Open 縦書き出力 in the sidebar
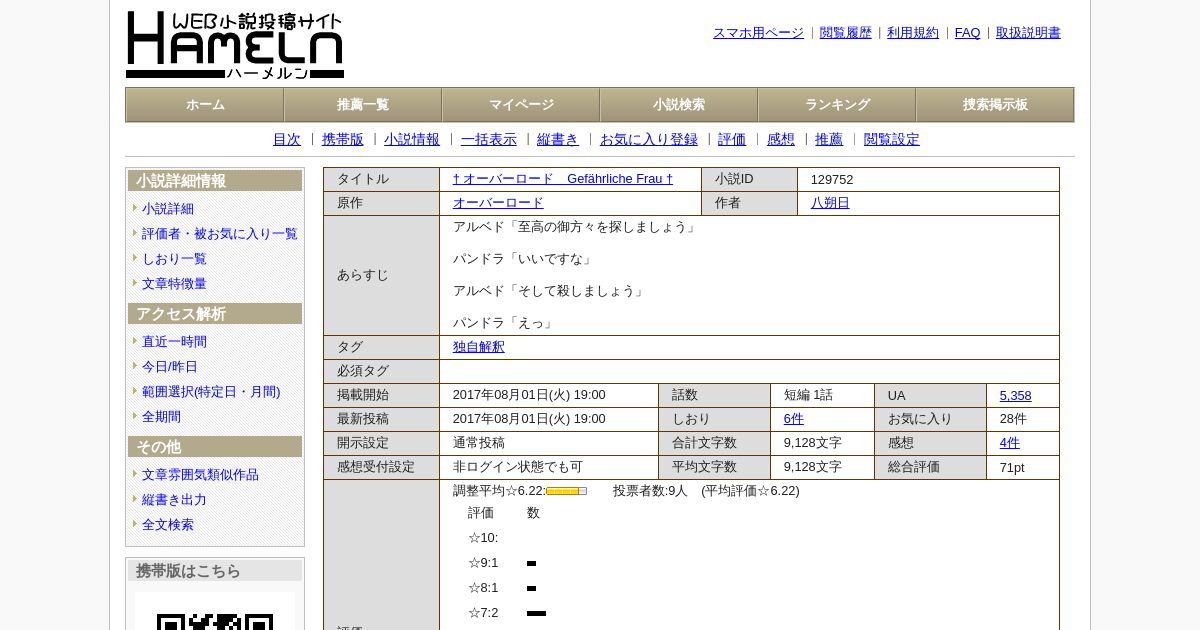 click(174, 500)
